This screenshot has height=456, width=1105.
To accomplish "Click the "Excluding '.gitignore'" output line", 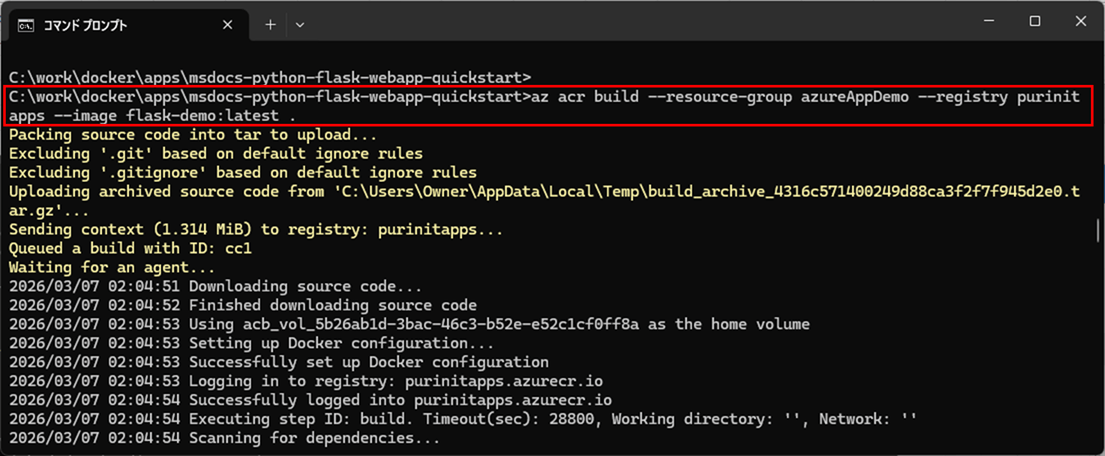I will pos(243,173).
